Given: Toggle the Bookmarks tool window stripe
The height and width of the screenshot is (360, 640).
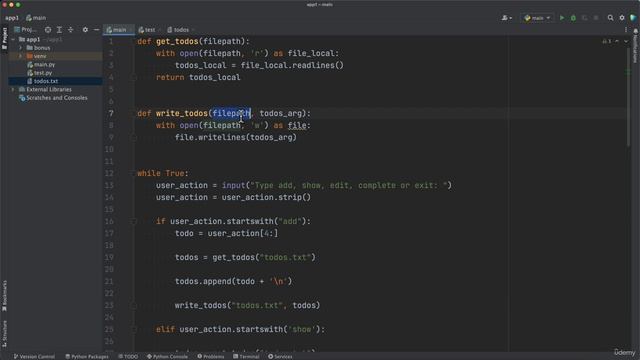Looking at the screenshot, I should tap(4, 296).
